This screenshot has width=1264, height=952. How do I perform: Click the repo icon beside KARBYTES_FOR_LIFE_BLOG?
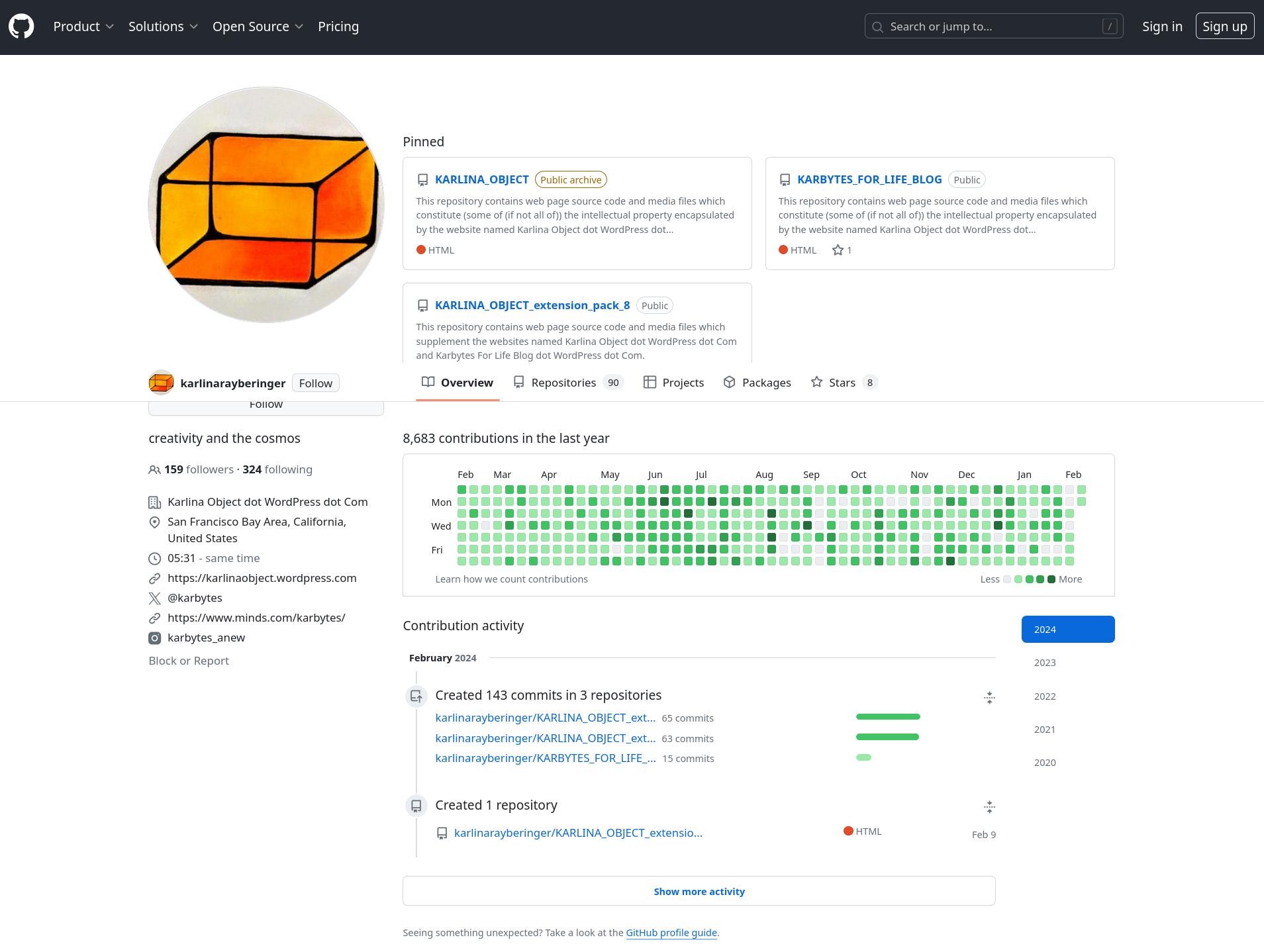[785, 180]
